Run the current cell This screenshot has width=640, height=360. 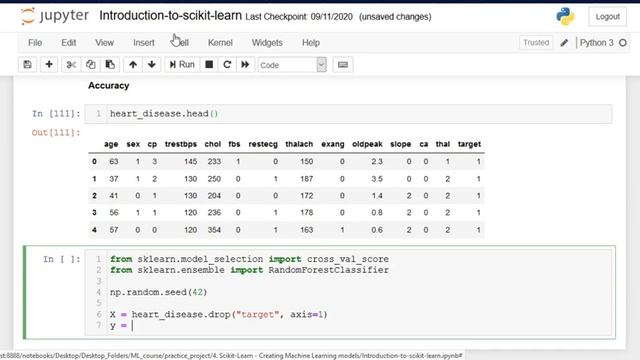pos(182,64)
